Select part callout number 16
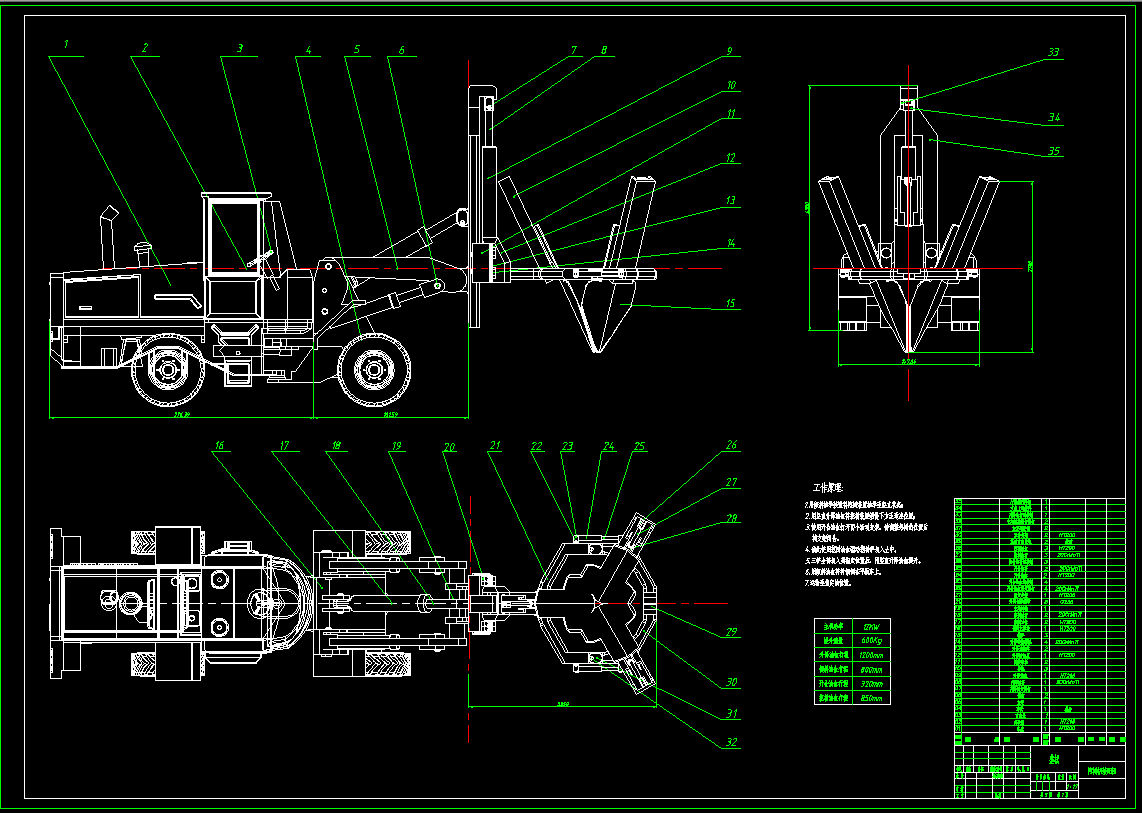This screenshot has width=1142, height=813. [219, 445]
